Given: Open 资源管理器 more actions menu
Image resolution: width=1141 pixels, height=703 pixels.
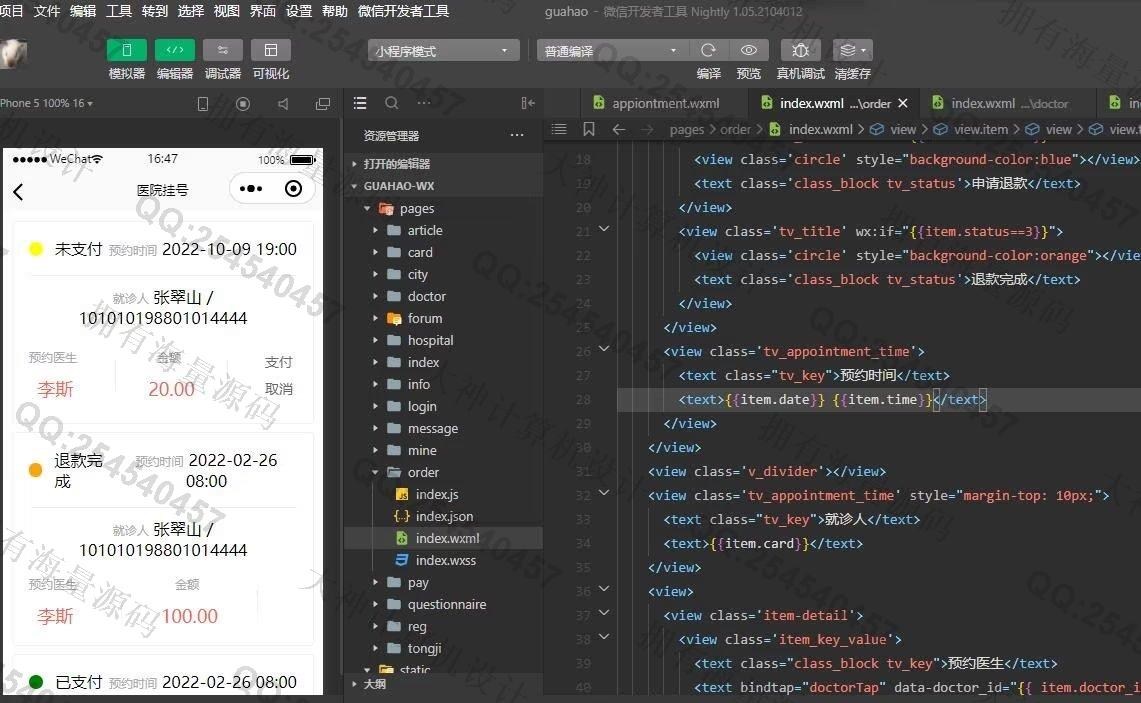Looking at the screenshot, I should 517,135.
